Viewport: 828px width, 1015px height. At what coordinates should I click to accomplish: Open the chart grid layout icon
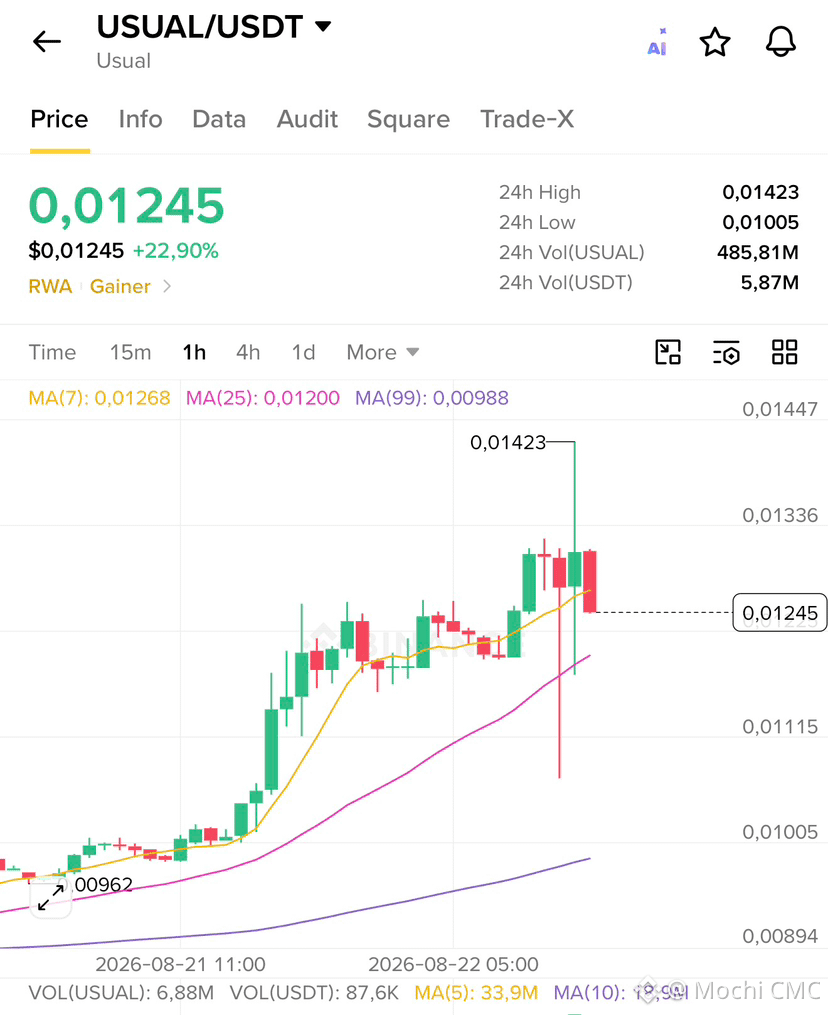click(785, 352)
